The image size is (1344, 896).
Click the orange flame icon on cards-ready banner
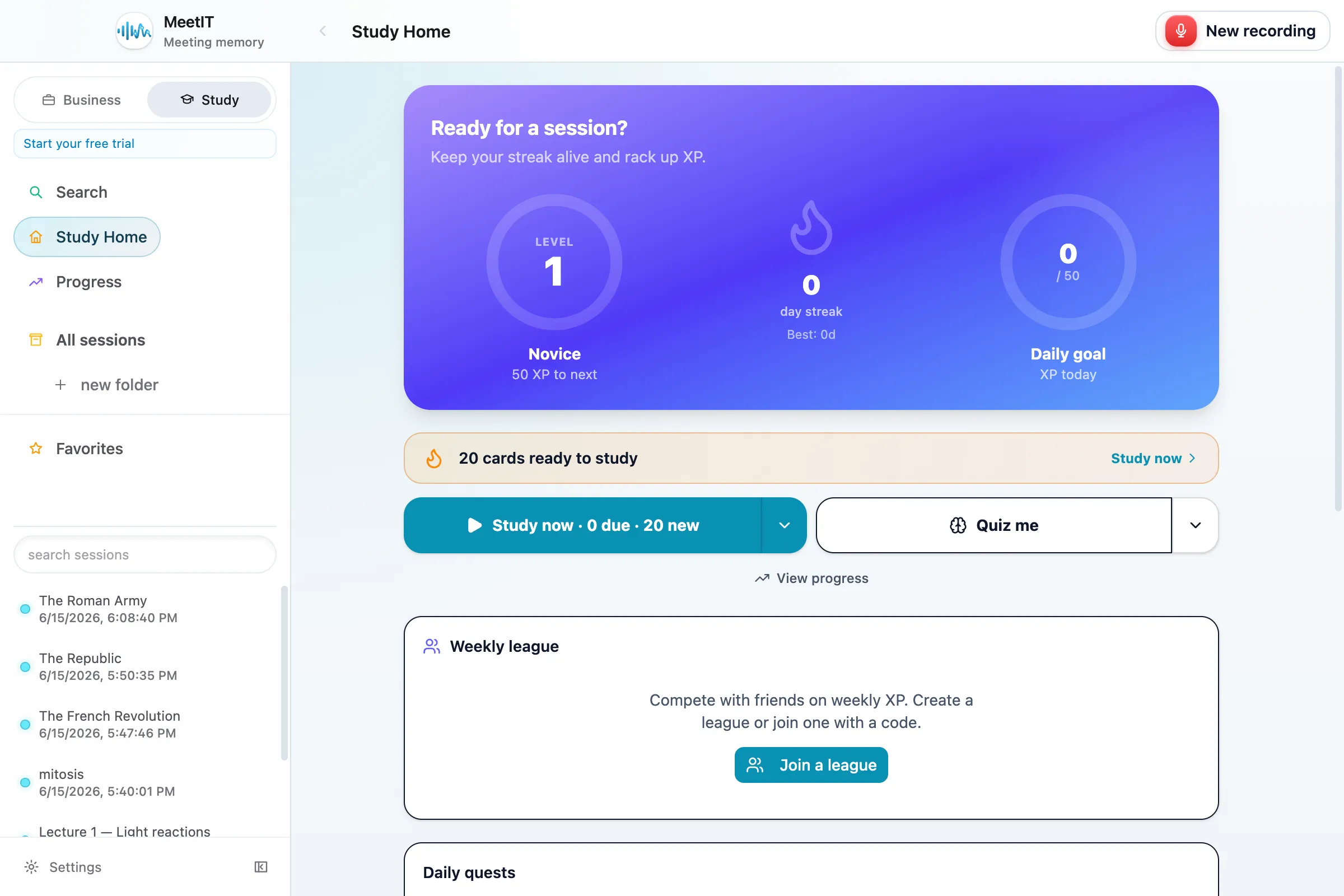coord(435,458)
